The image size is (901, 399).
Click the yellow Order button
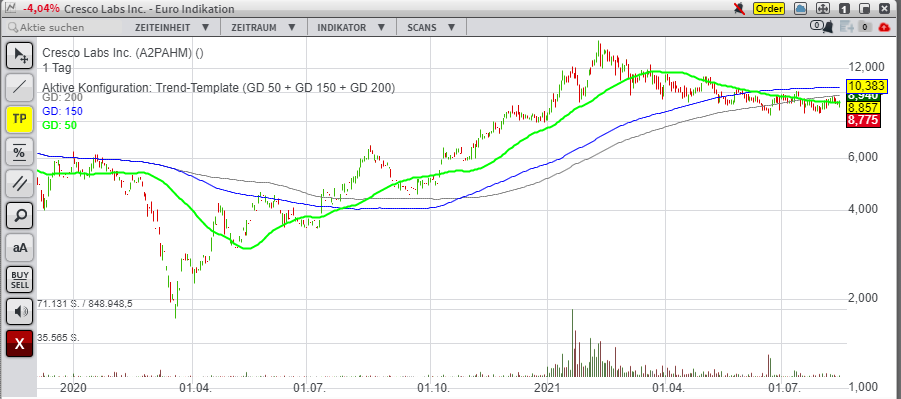(x=769, y=9)
